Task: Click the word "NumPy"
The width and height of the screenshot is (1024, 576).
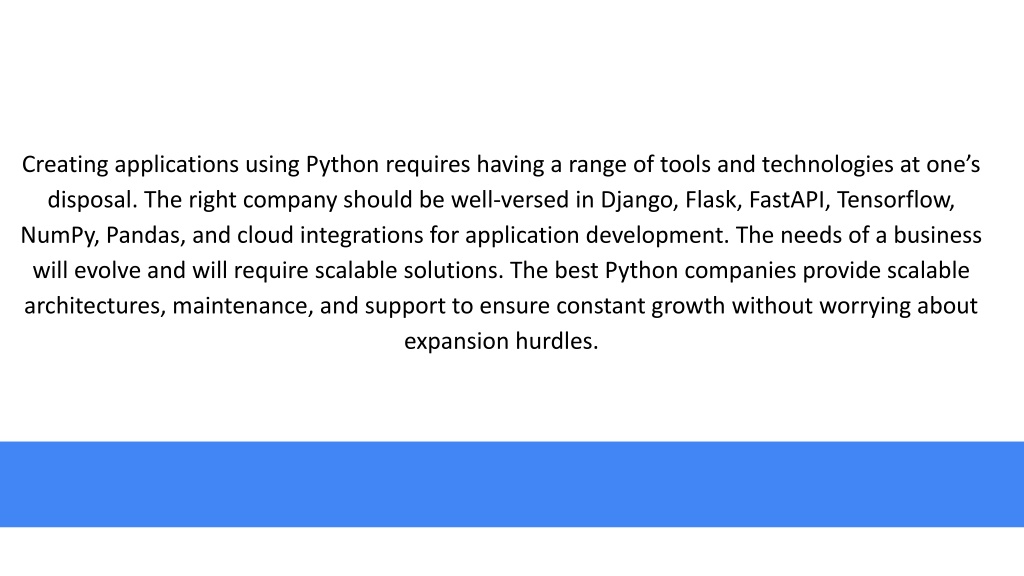Action: [59, 235]
